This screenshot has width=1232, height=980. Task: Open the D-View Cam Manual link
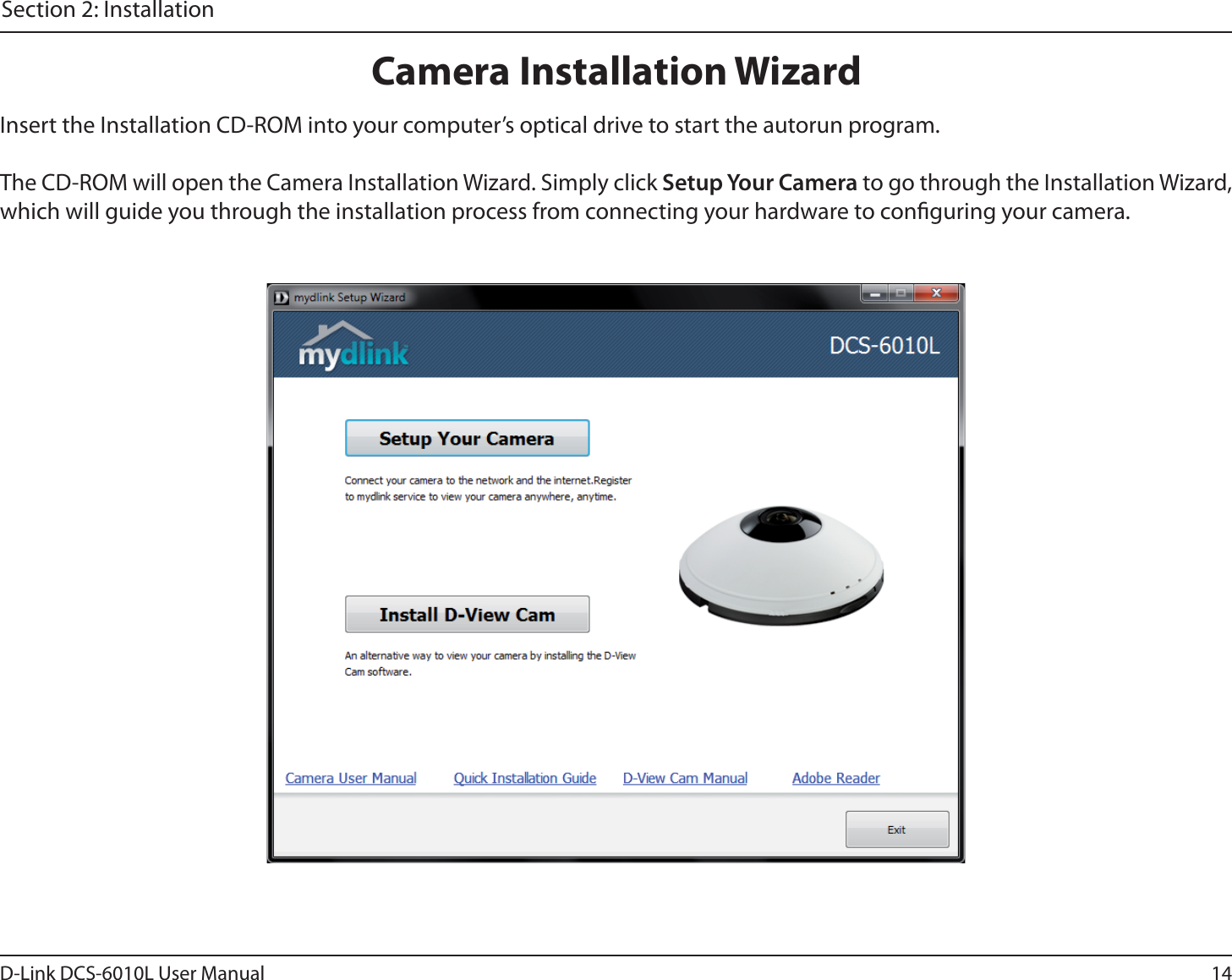pos(685,778)
